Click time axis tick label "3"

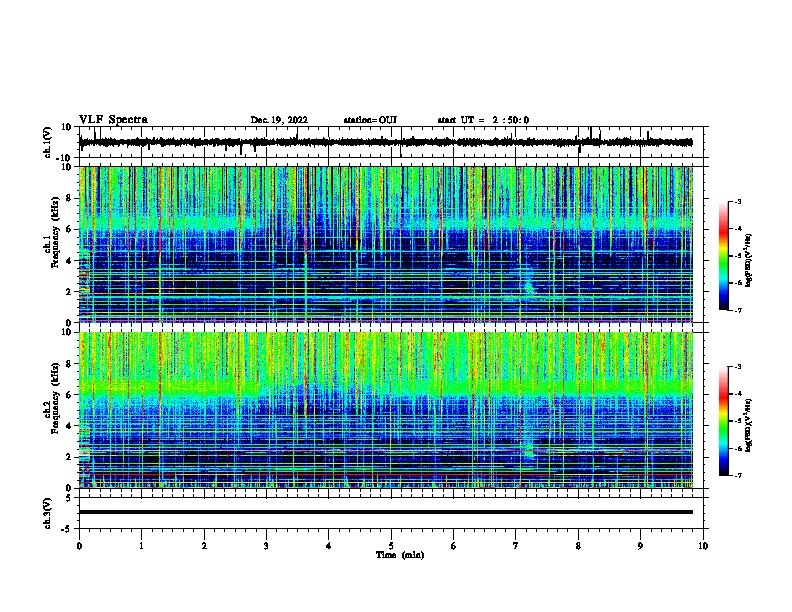coord(266,546)
